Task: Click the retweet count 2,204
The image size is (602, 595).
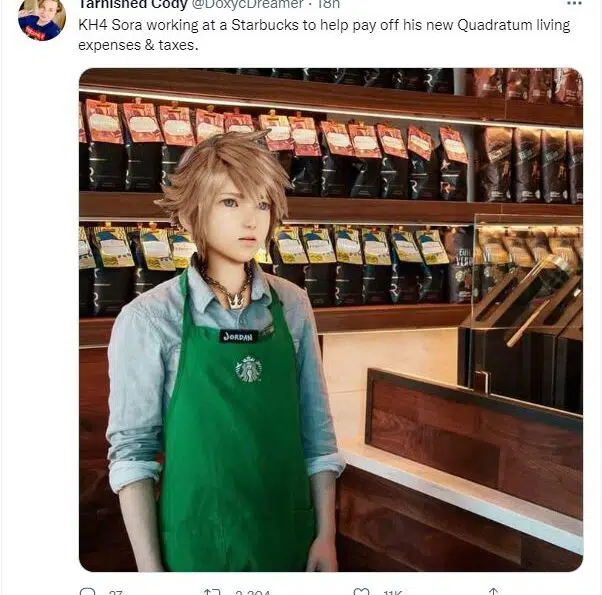Action: (x=250, y=592)
